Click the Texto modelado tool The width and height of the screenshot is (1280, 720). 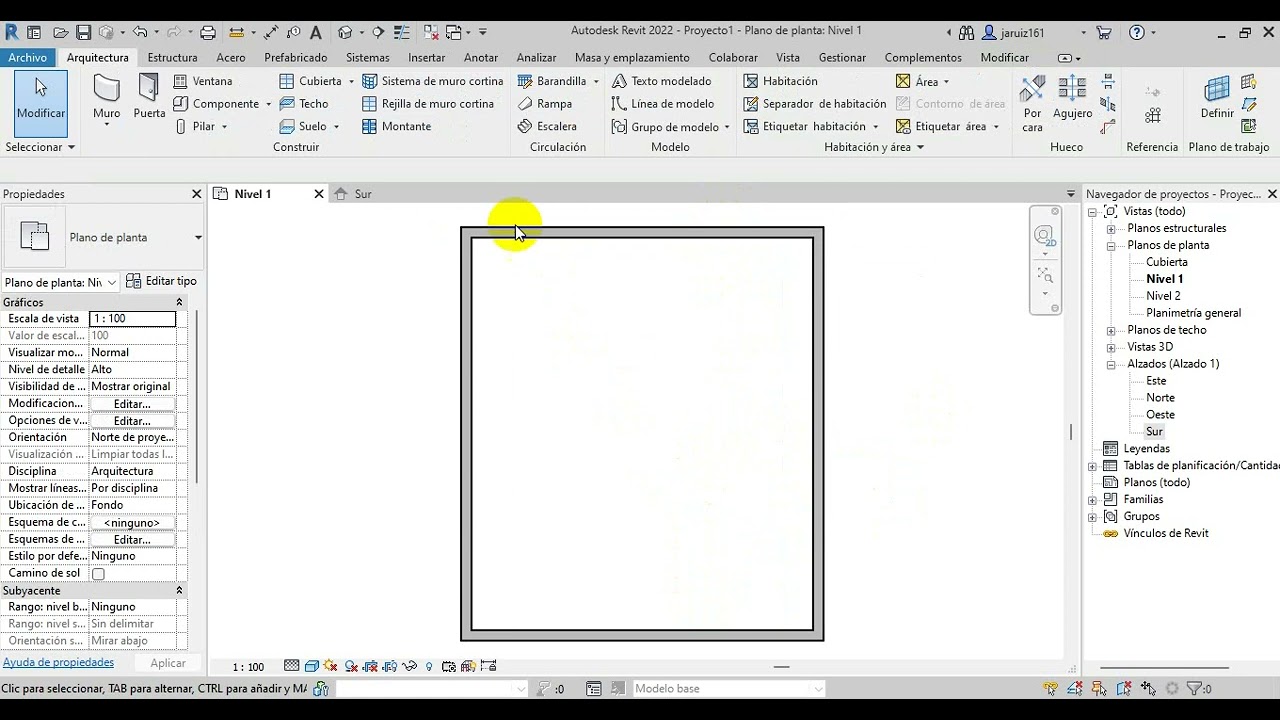coord(661,81)
